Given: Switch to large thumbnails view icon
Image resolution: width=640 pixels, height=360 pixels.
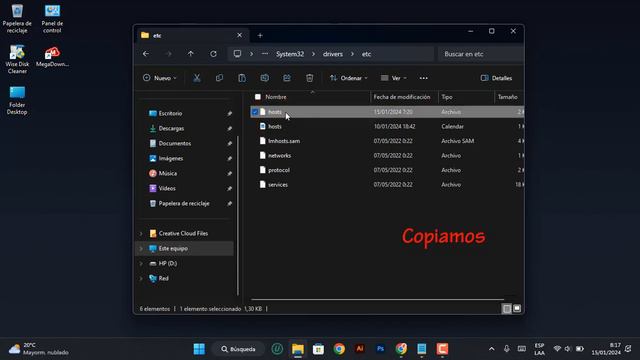Looking at the screenshot, I should 517,309.
